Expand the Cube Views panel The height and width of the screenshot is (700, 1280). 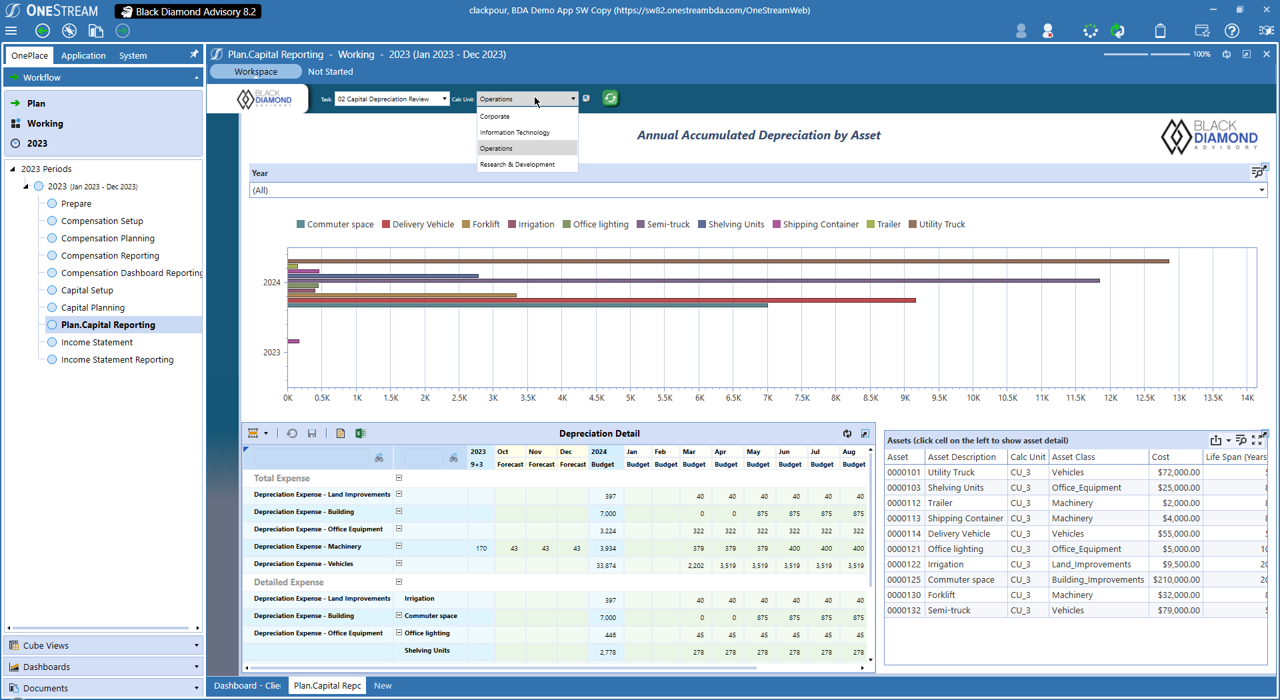point(103,645)
